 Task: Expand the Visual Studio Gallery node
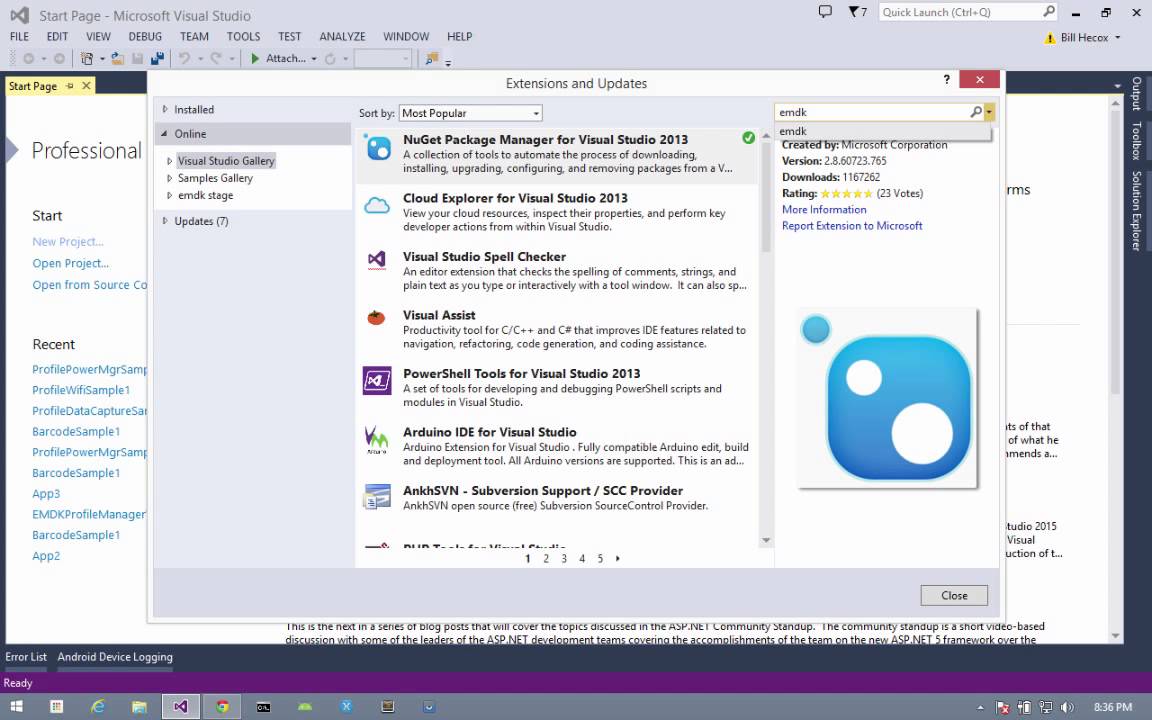170,161
